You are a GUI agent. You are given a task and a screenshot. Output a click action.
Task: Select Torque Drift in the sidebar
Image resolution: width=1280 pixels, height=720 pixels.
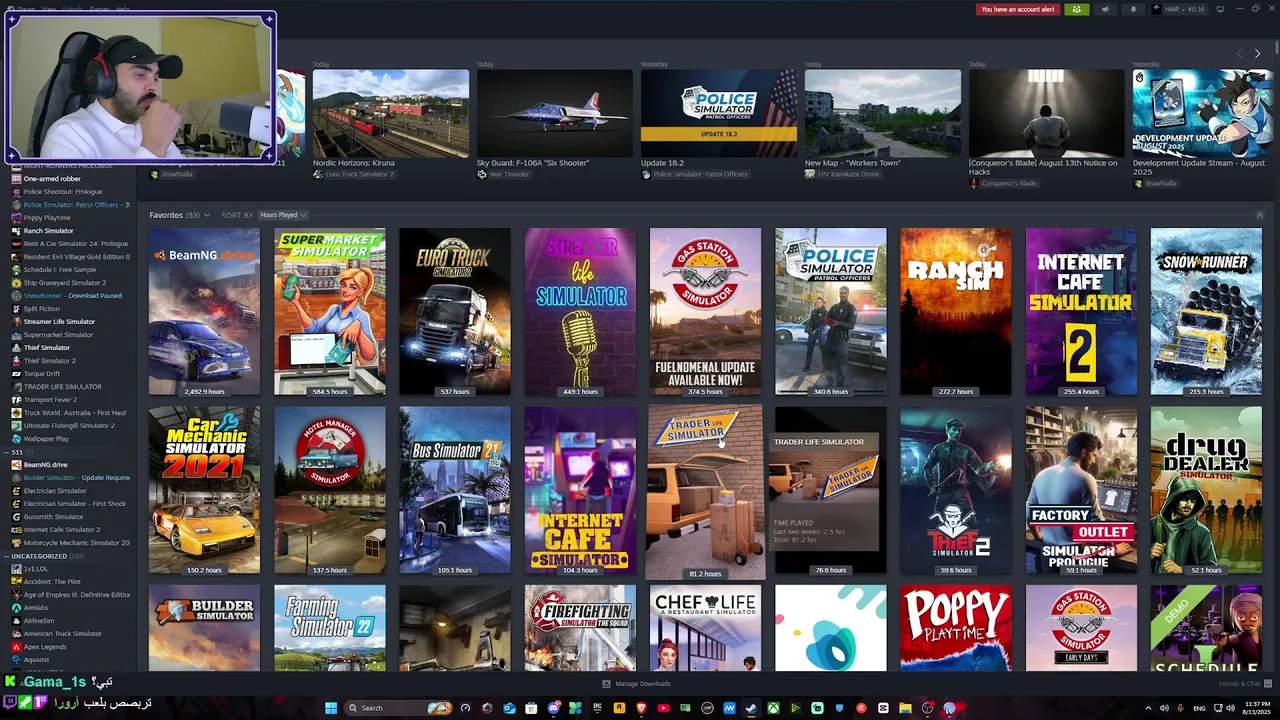click(x=42, y=374)
